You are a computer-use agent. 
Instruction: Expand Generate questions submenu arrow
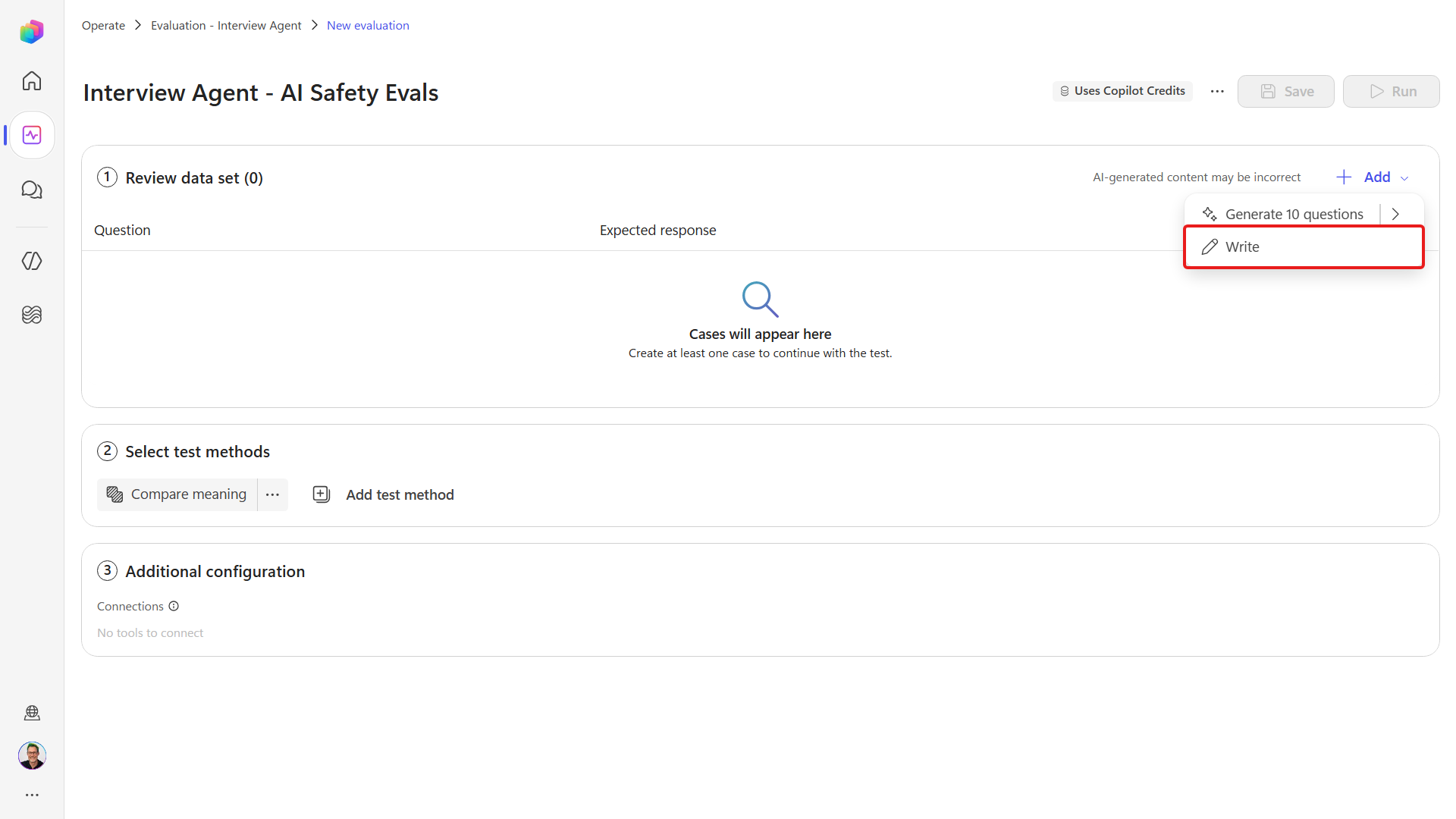click(x=1395, y=215)
